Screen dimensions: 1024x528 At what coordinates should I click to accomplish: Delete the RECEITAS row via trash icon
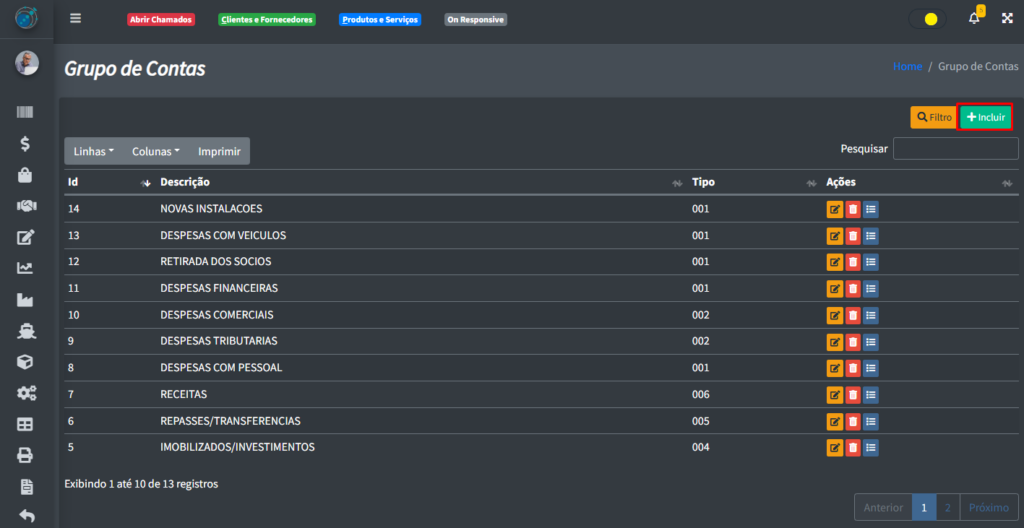coord(852,394)
